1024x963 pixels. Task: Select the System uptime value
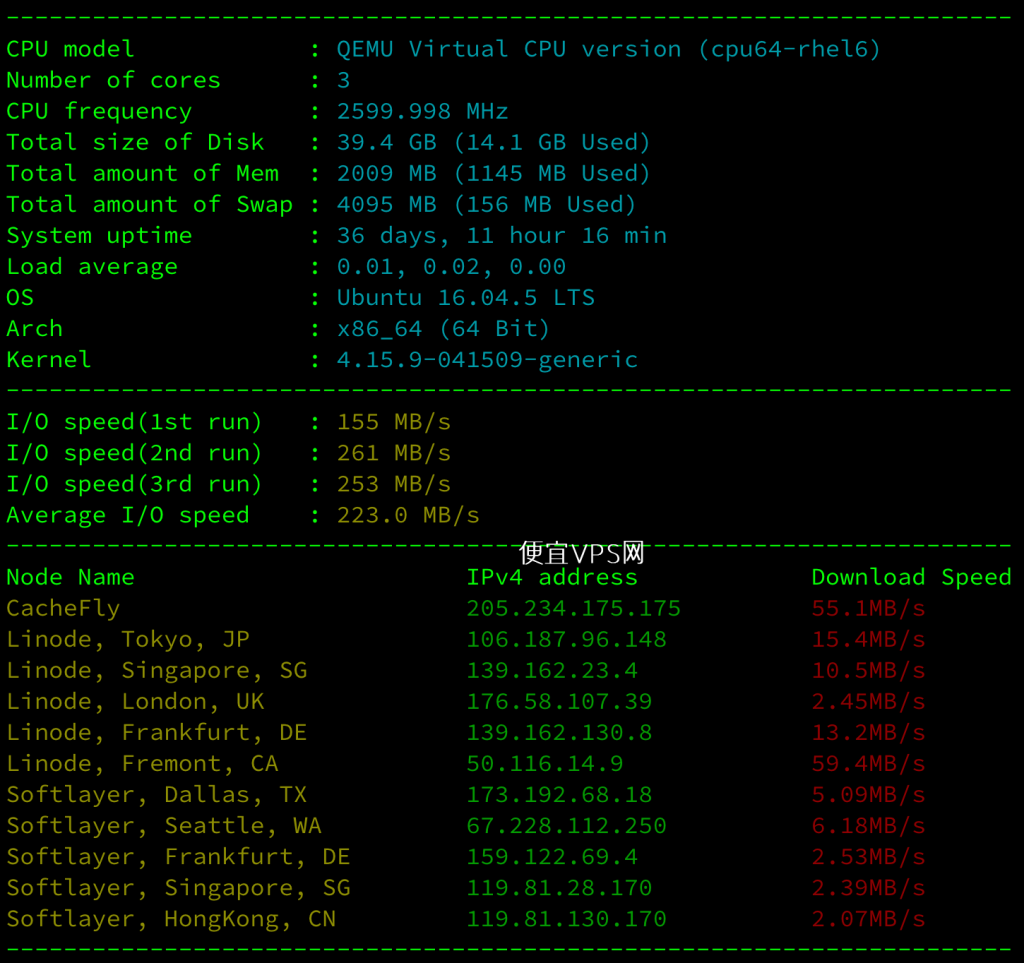(502, 236)
